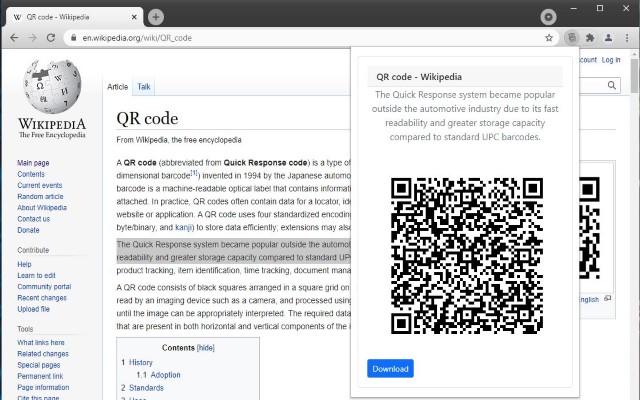Click the QR code extension toolbar icon
This screenshot has height=400, width=640.
click(x=572, y=38)
